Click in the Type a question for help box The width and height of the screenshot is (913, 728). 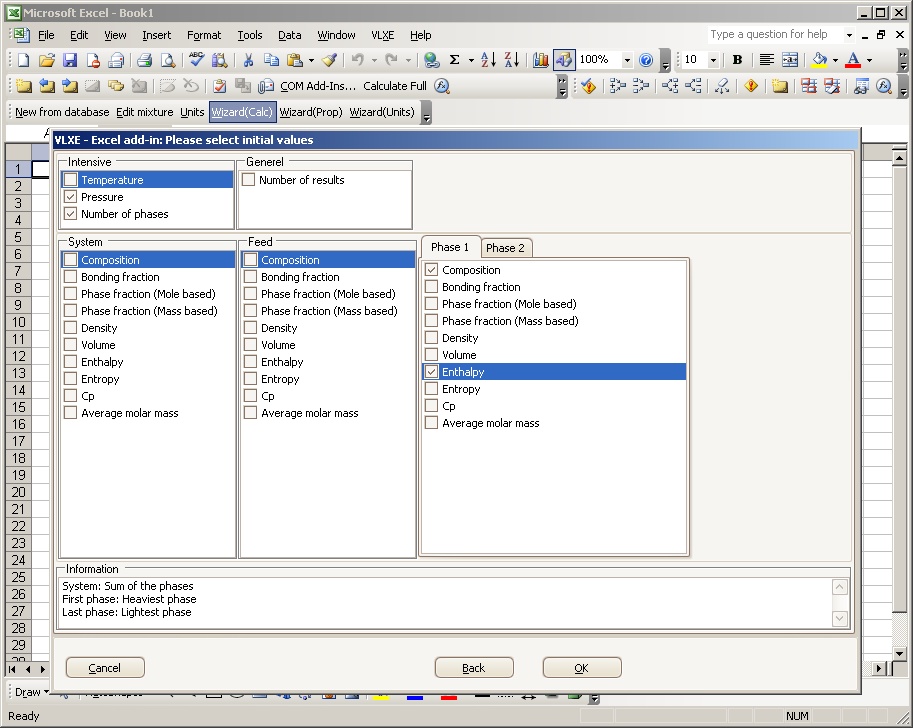click(775, 34)
